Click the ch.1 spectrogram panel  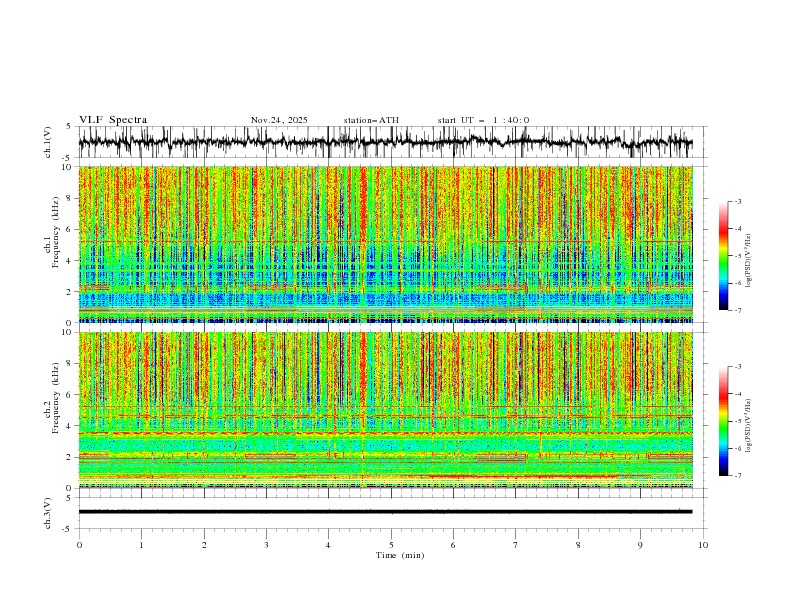pyautogui.click(x=386, y=244)
